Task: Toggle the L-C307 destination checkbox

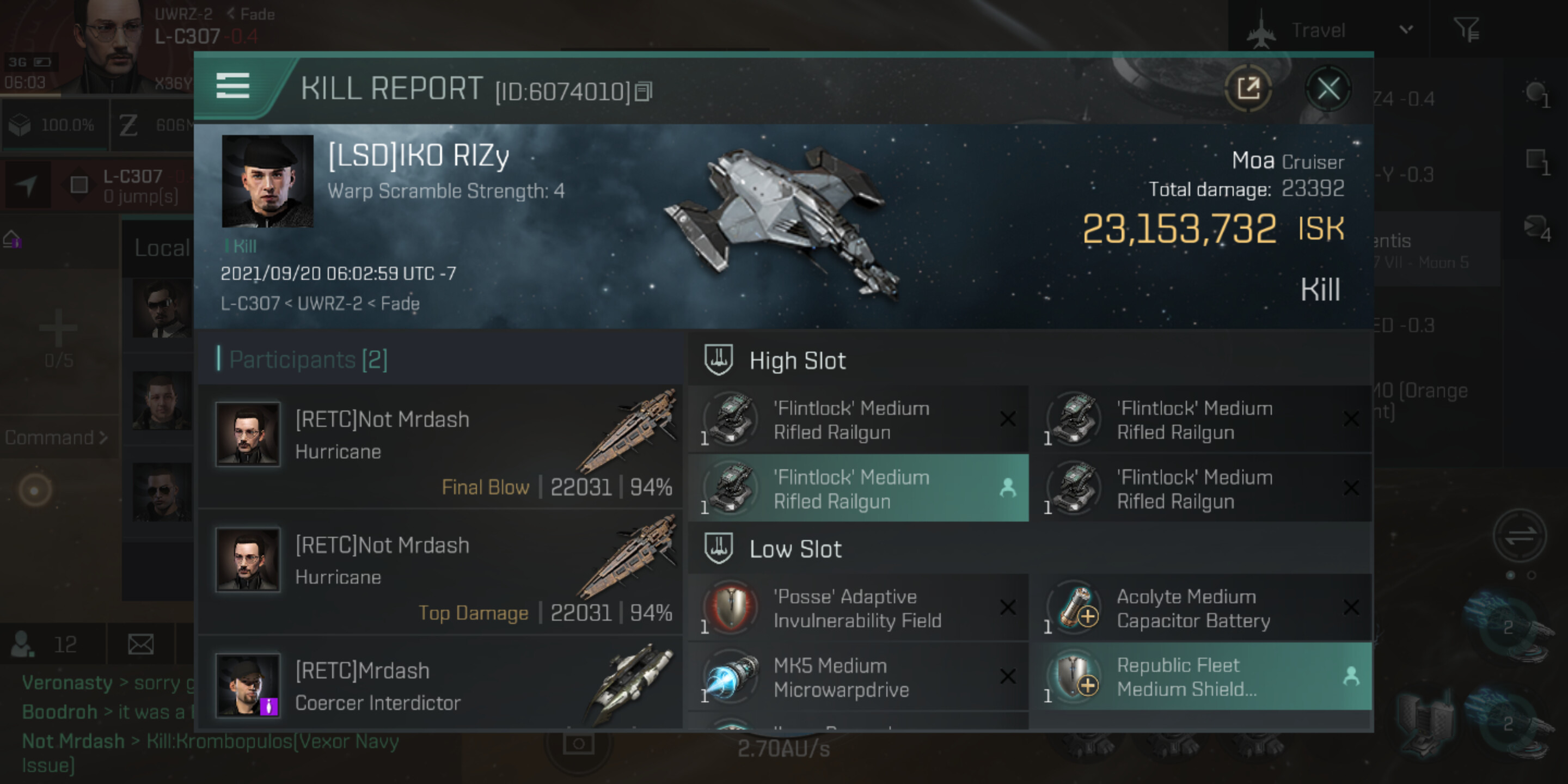Action: (79, 185)
